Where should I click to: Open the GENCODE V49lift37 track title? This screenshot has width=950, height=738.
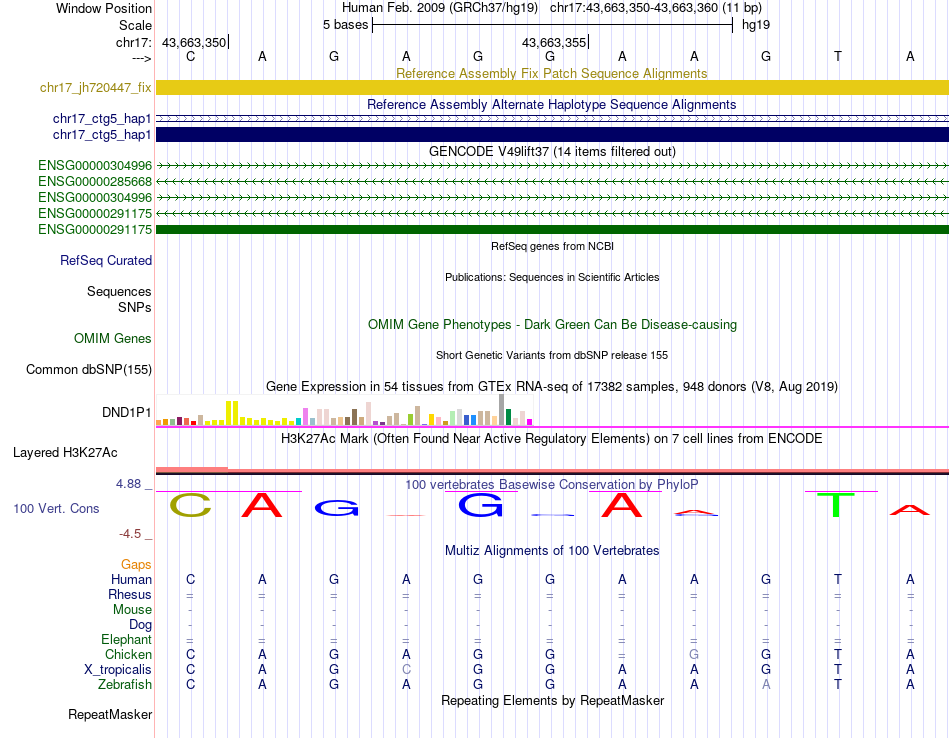pos(552,151)
